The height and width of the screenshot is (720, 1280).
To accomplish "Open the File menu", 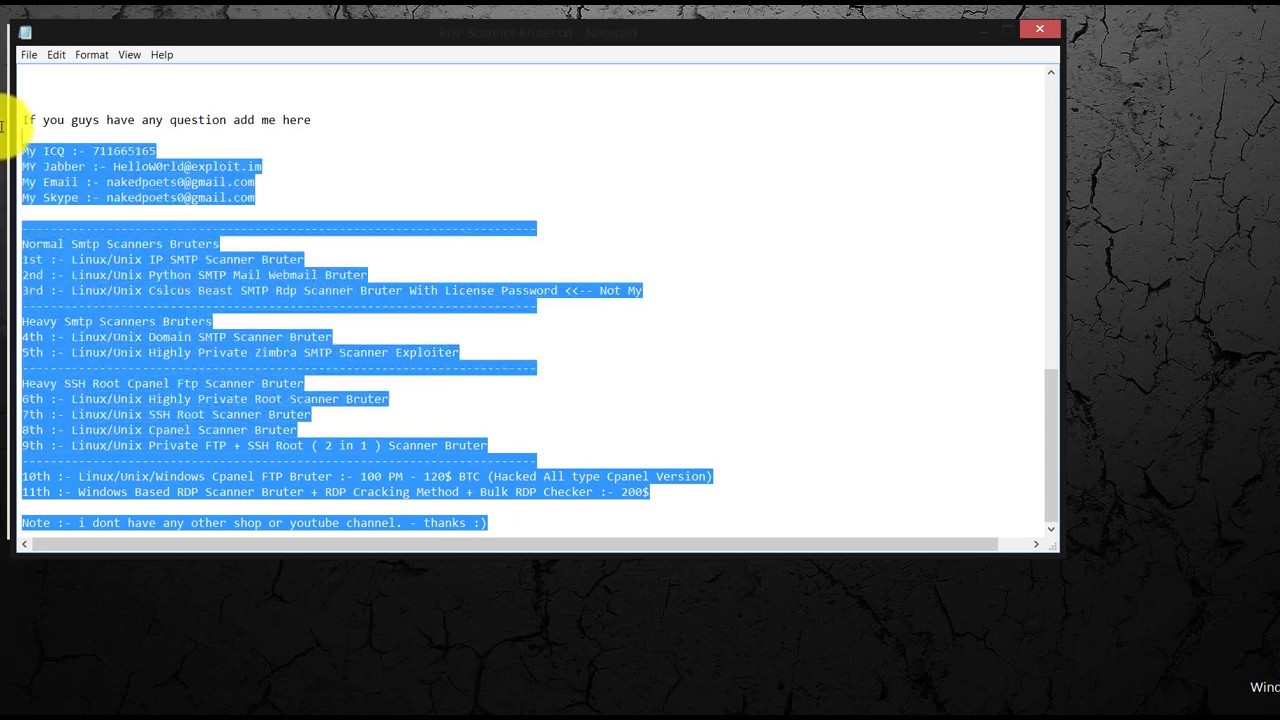I will click(x=29, y=55).
